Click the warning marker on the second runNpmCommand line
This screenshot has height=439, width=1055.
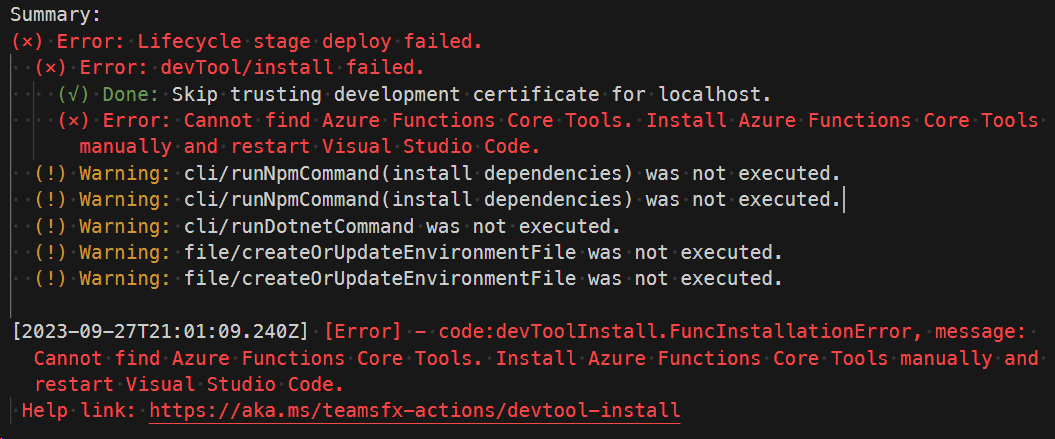click(51, 199)
